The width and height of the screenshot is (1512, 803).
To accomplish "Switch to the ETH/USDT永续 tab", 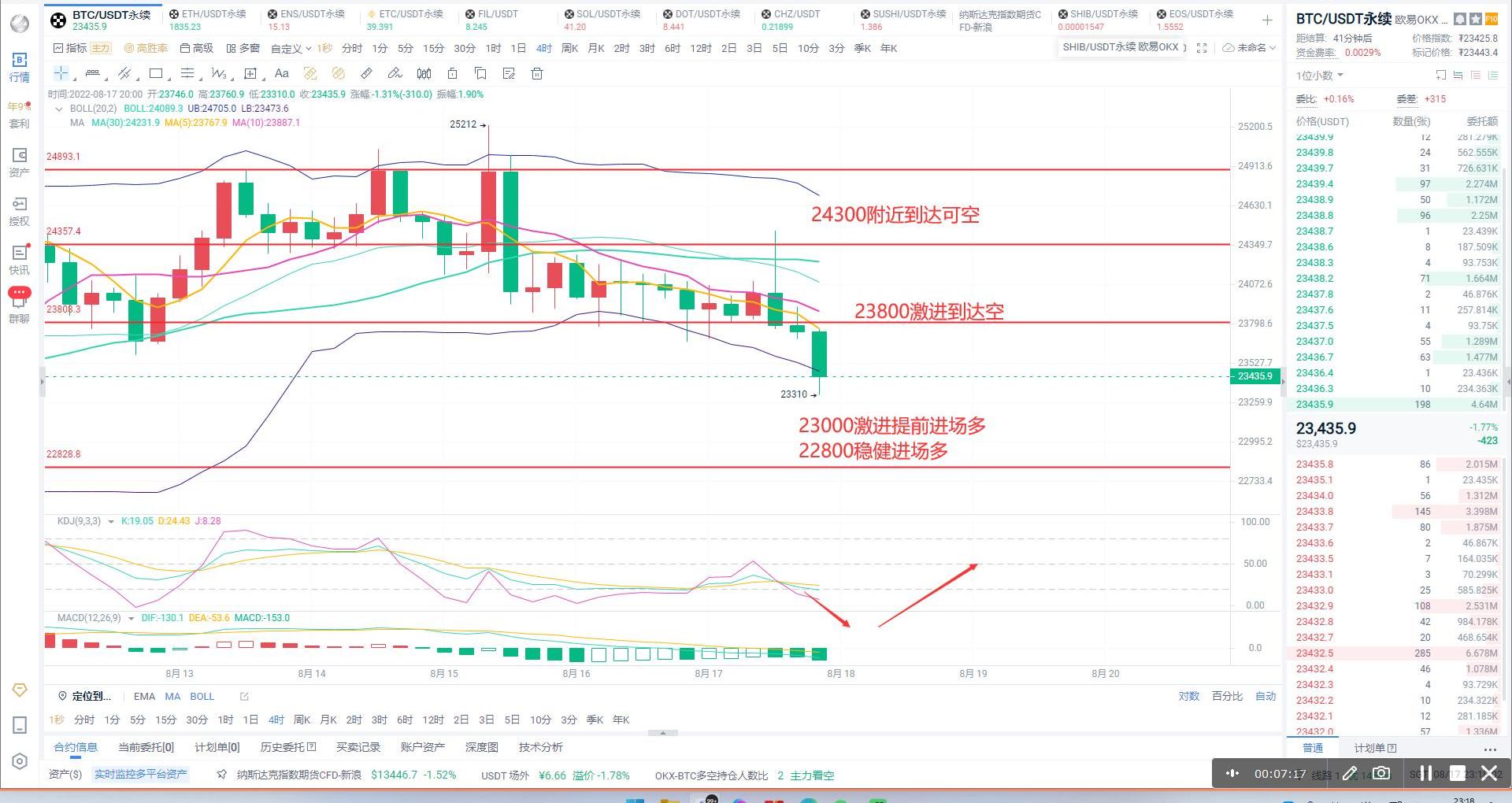I will pos(213,14).
